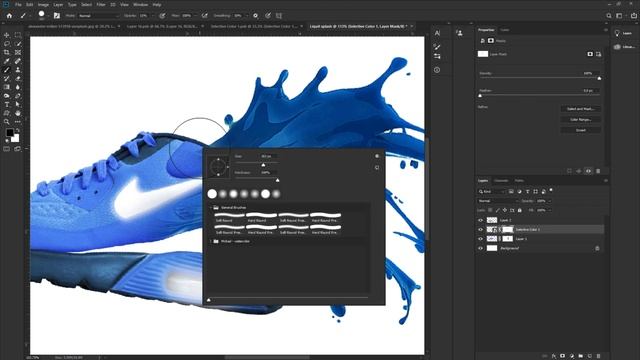Select first Hard Round brush preset

[261, 217]
